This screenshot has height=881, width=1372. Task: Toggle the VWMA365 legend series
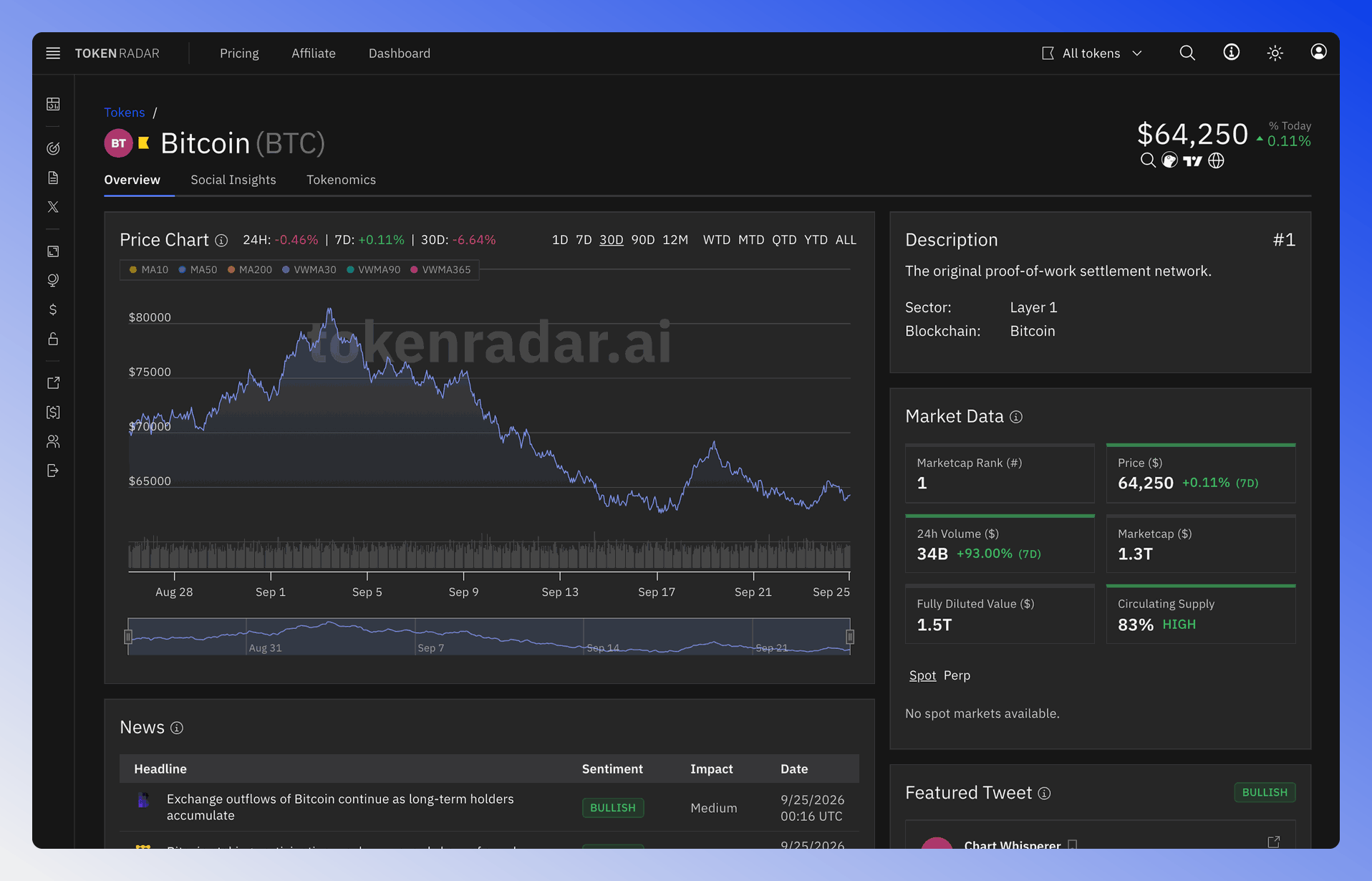pos(440,270)
